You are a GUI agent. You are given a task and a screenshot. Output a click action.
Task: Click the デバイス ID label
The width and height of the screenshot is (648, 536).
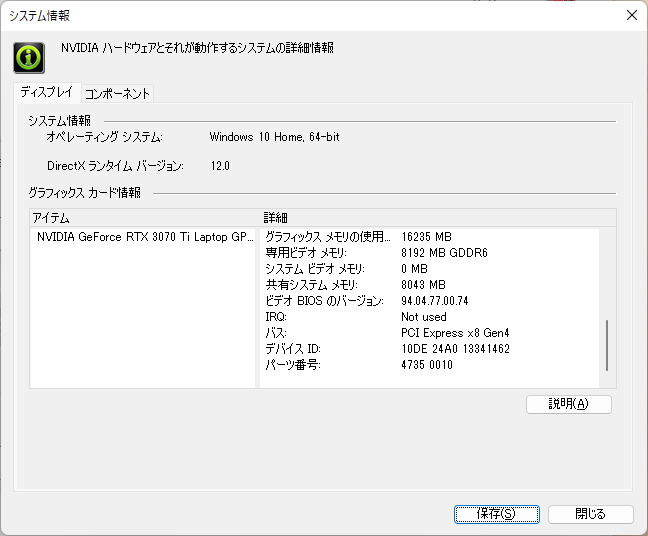[x=293, y=349]
